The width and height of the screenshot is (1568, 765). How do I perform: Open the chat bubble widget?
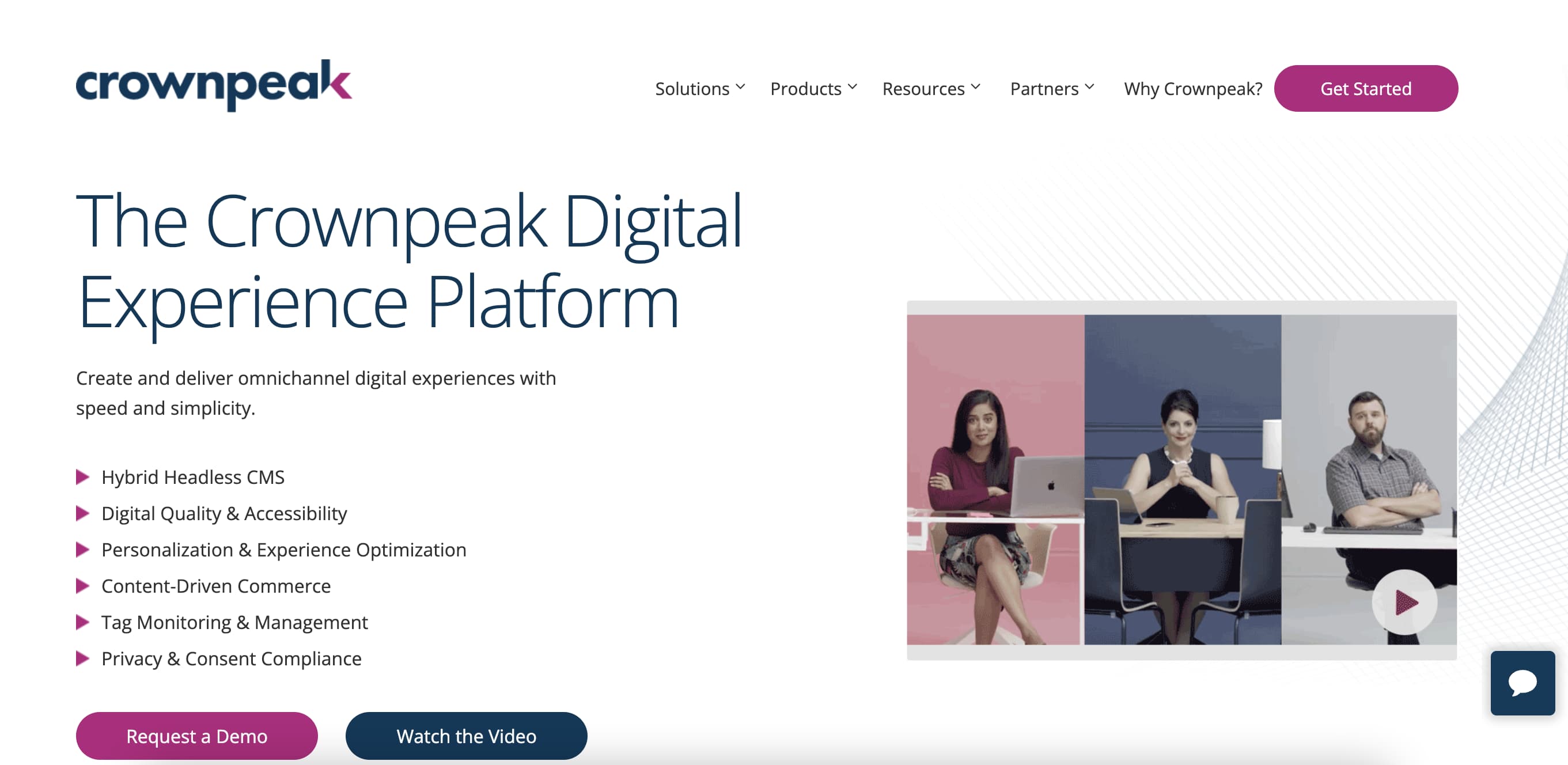pos(1522,683)
